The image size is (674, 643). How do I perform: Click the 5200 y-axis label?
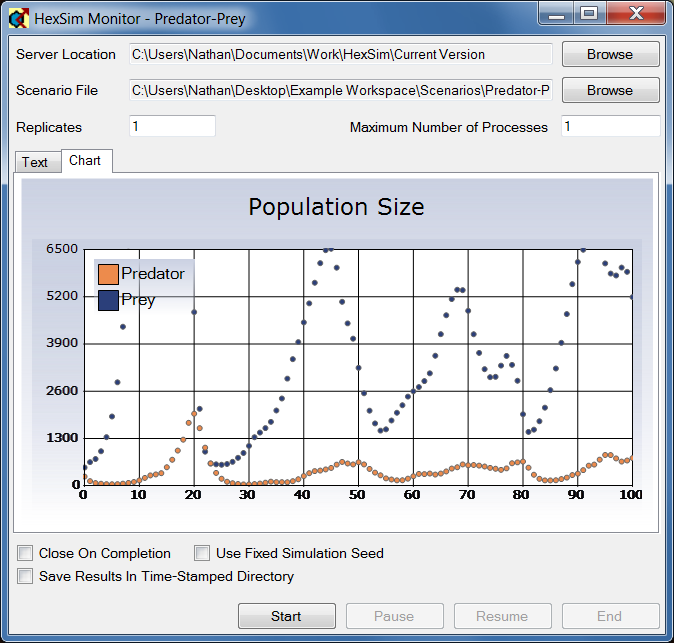(62, 296)
